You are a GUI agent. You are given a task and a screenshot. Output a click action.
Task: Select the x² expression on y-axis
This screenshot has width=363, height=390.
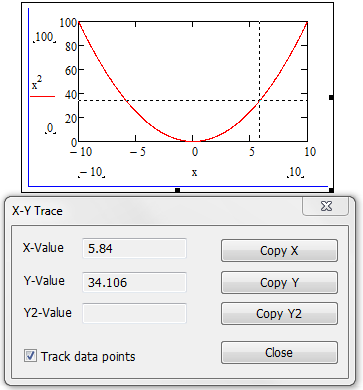(37, 83)
